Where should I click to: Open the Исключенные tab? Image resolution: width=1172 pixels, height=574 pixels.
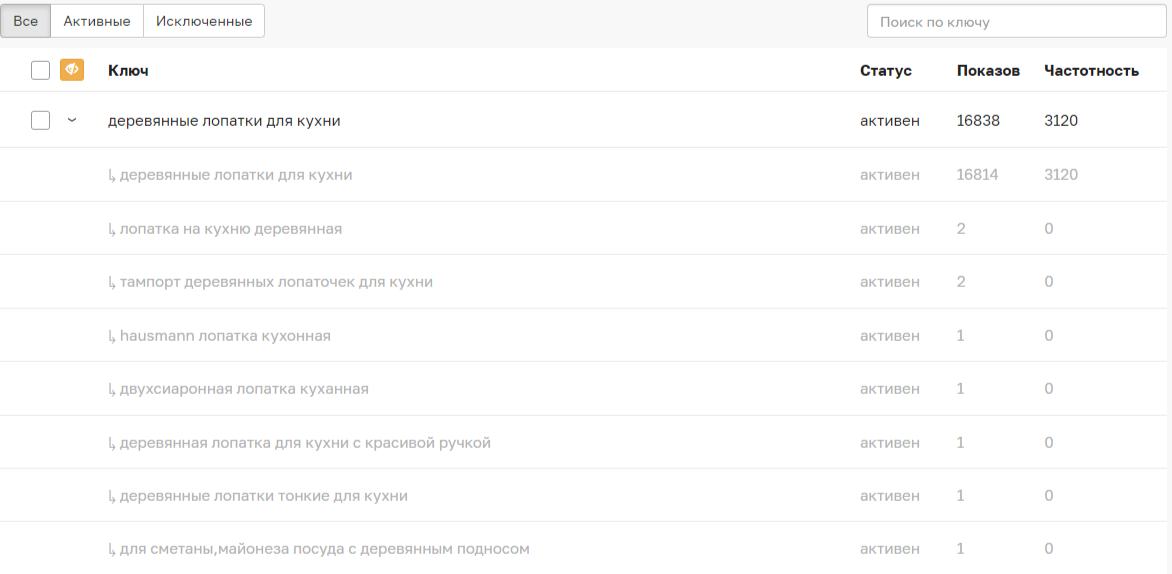click(x=204, y=21)
